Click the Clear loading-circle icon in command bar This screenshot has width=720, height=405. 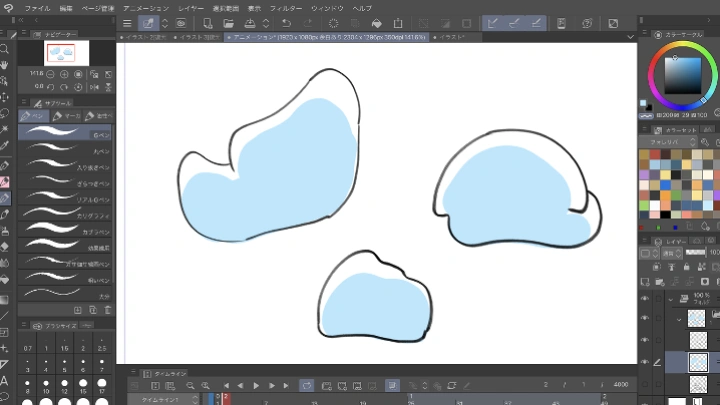click(x=333, y=23)
